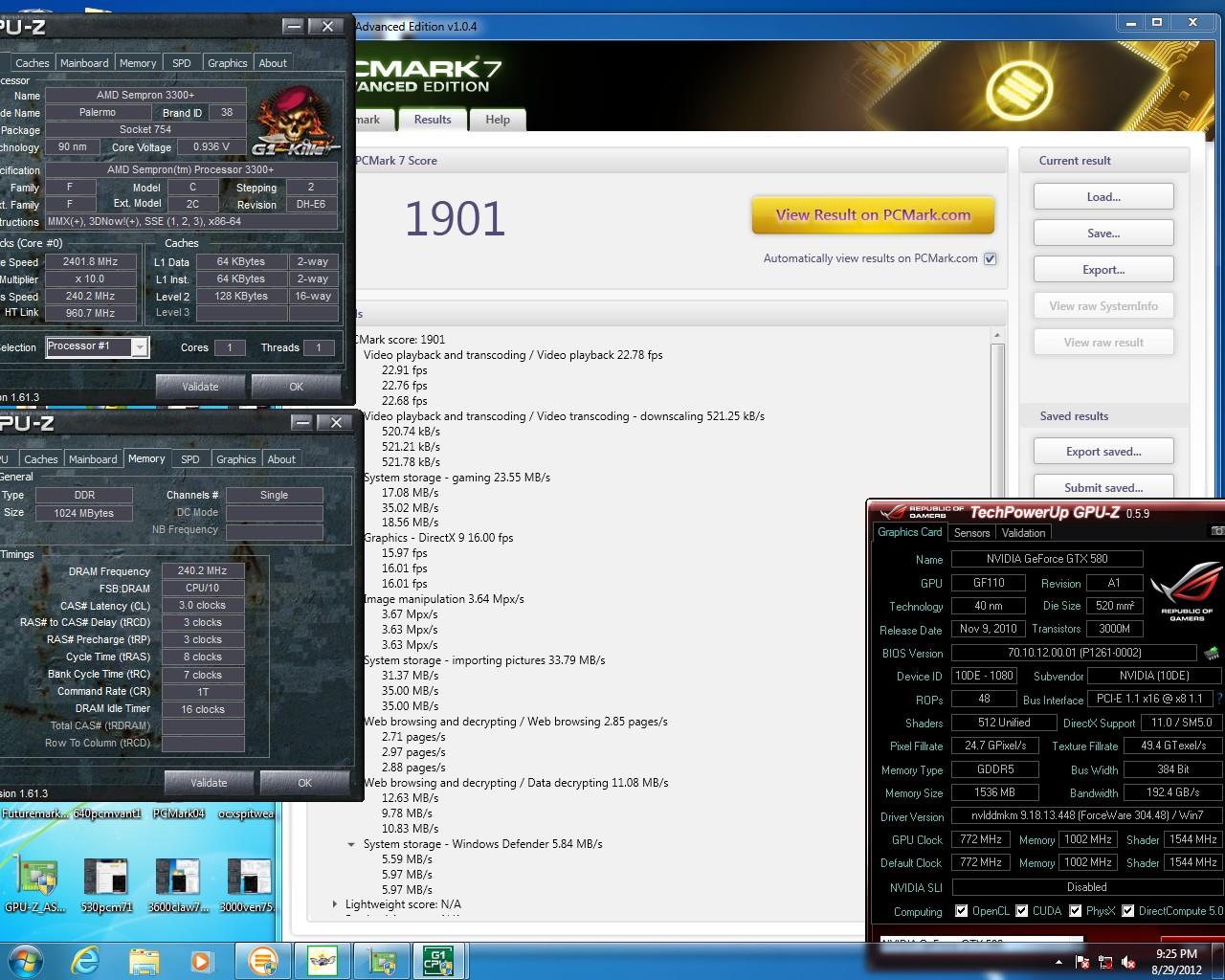Image resolution: width=1225 pixels, height=980 pixels.
Task: Switch to the Sensors tab in GPU-Z
Action: click(x=971, y=533)
